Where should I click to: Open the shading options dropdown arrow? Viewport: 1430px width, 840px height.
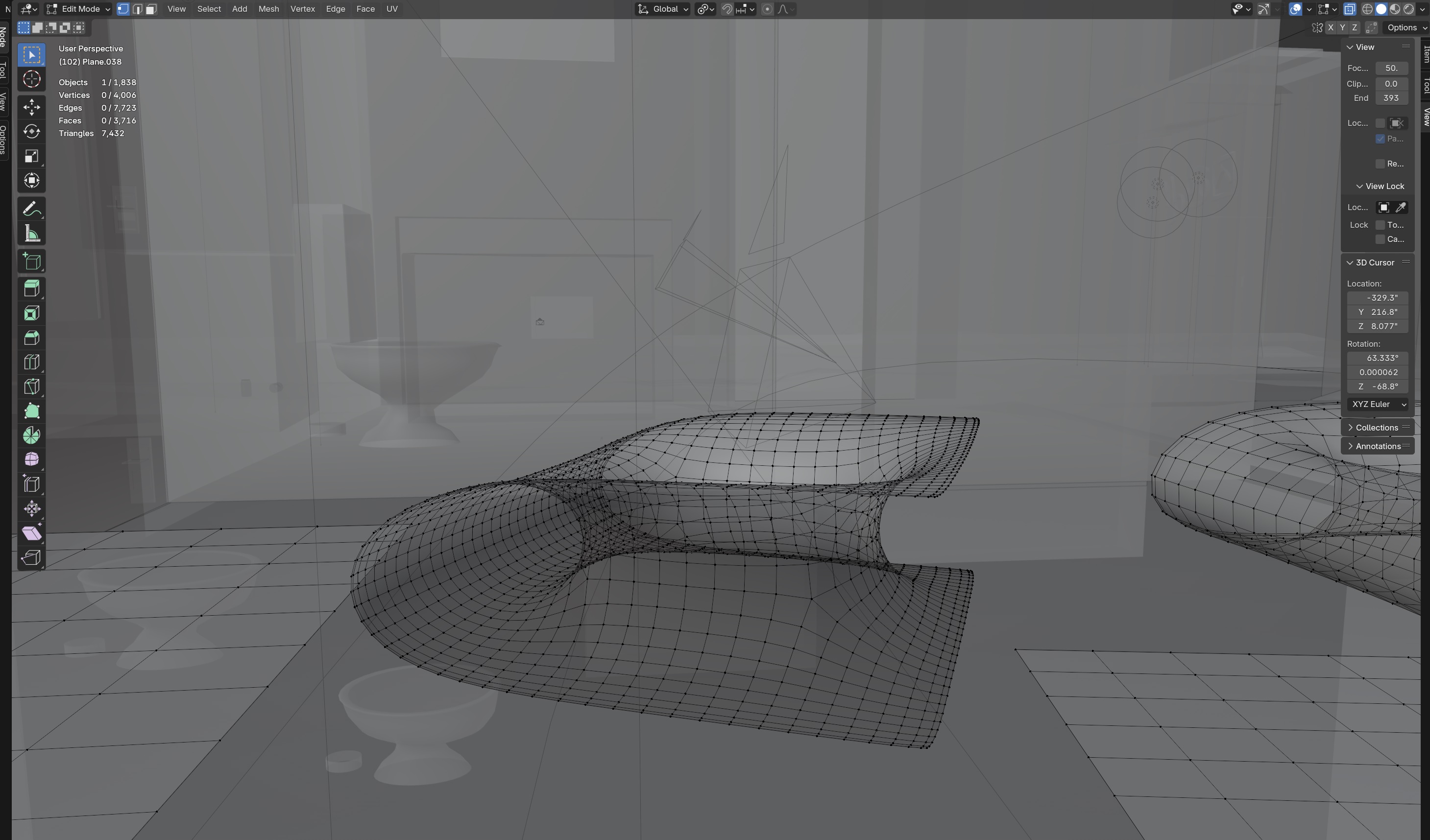click(x=1422, y=9)
